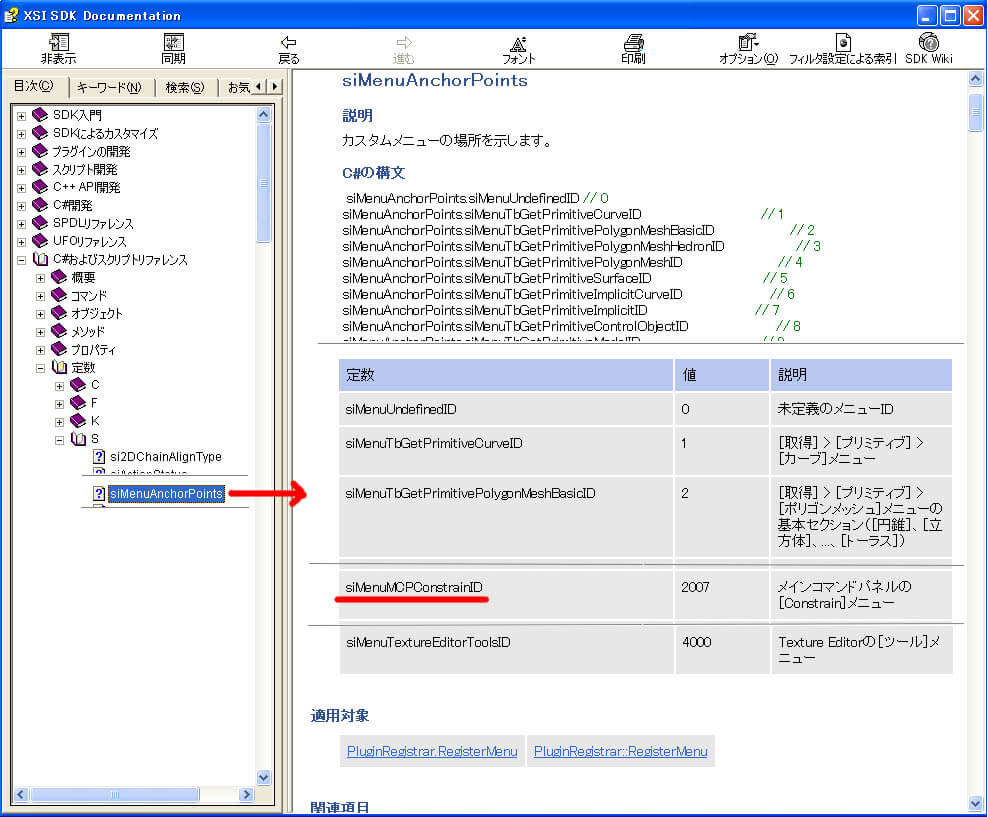Click the tree panel scroll right arrow
The height and width of the screenshot is (817, 988).
[x=246, y=794]
